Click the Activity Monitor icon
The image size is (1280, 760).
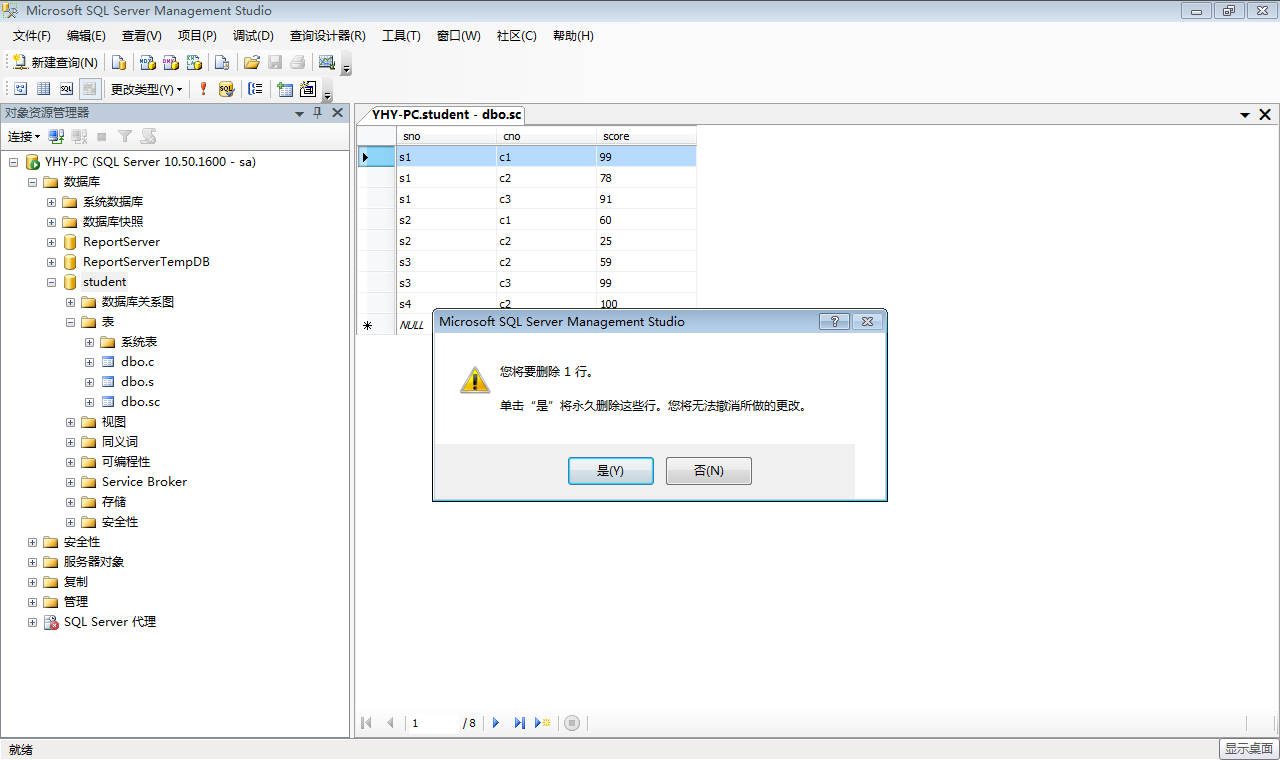327,62
